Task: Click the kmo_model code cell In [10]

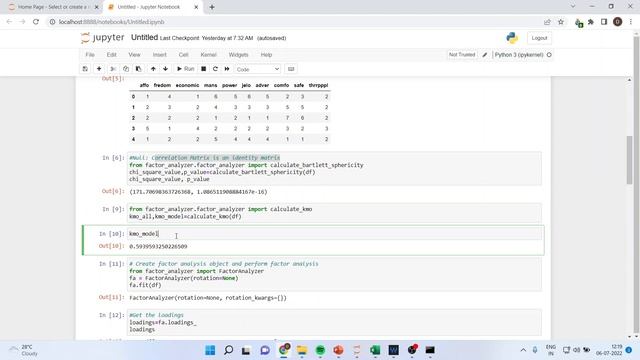Action: (334, 234)
